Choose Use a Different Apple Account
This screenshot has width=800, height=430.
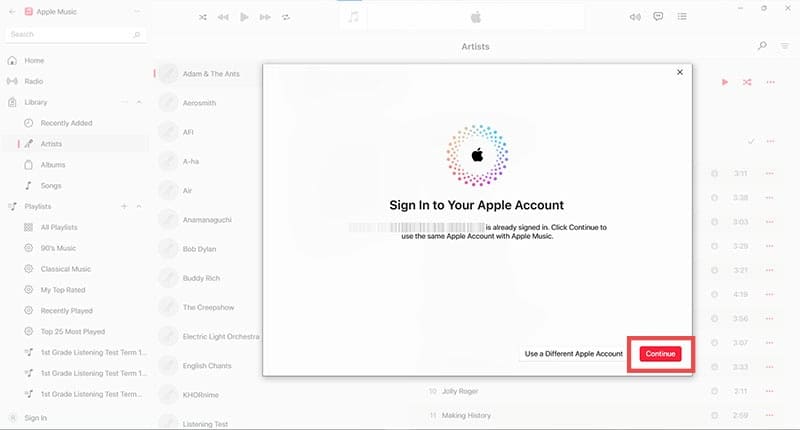tap(573, 353)
